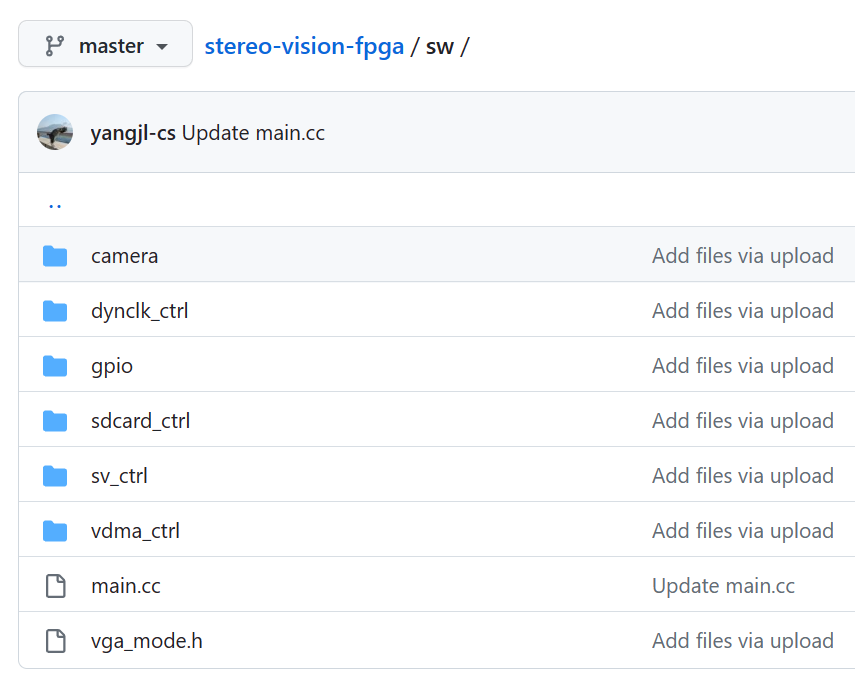Image resolution: width=855 pixels, height=686 pixels.
Task: Open yangjl-cs author profile link
Action: (x=133, y=133)
